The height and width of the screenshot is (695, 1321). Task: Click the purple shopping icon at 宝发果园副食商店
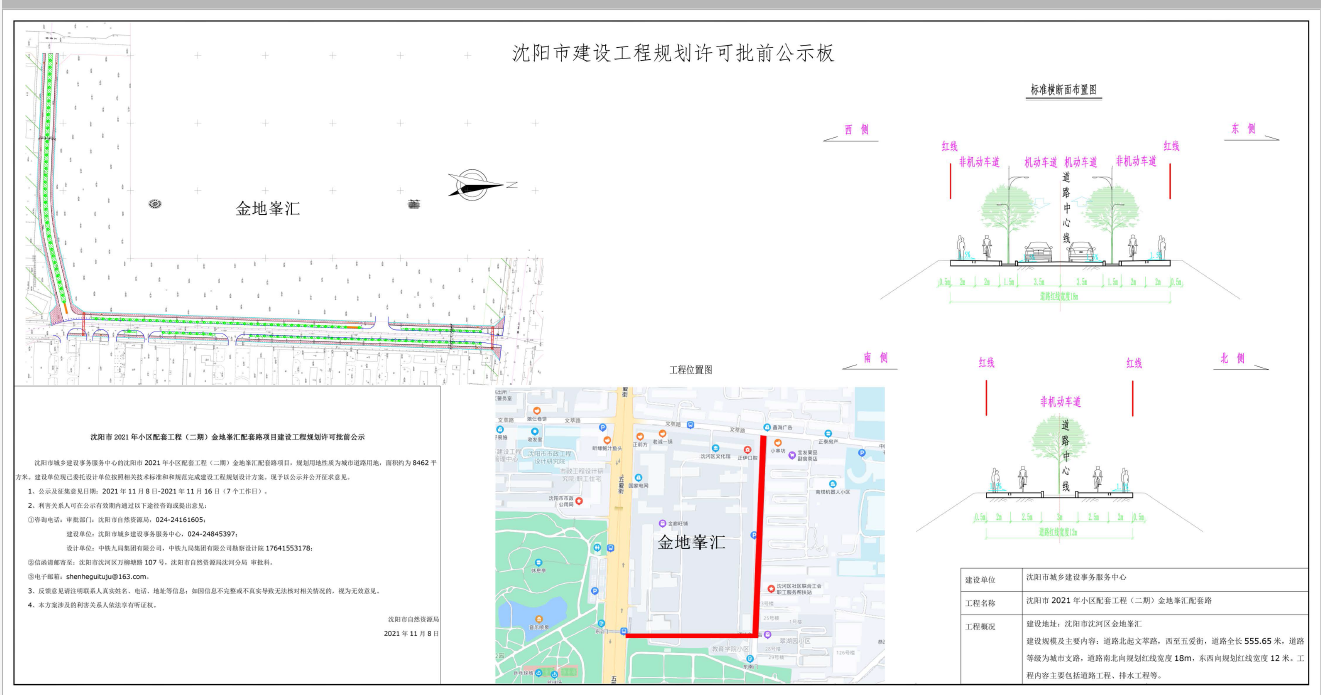coord(791,454)
